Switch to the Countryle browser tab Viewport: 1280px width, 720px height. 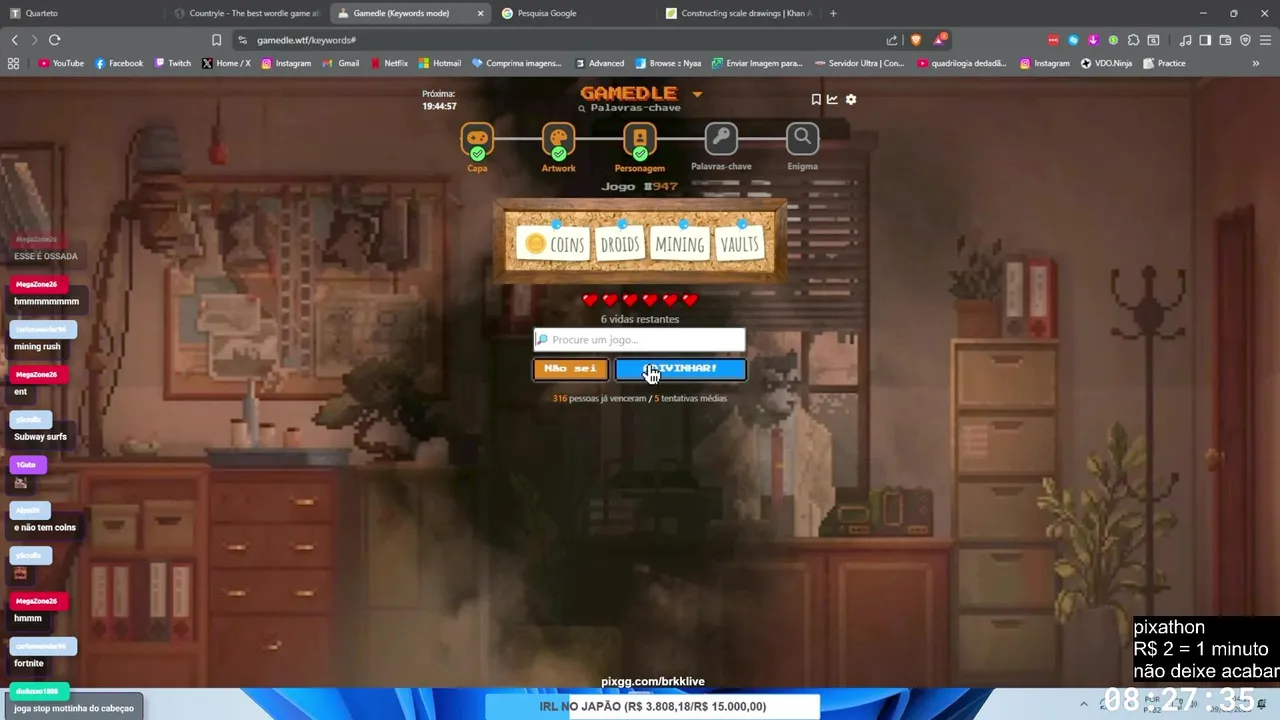pos(245,13)
